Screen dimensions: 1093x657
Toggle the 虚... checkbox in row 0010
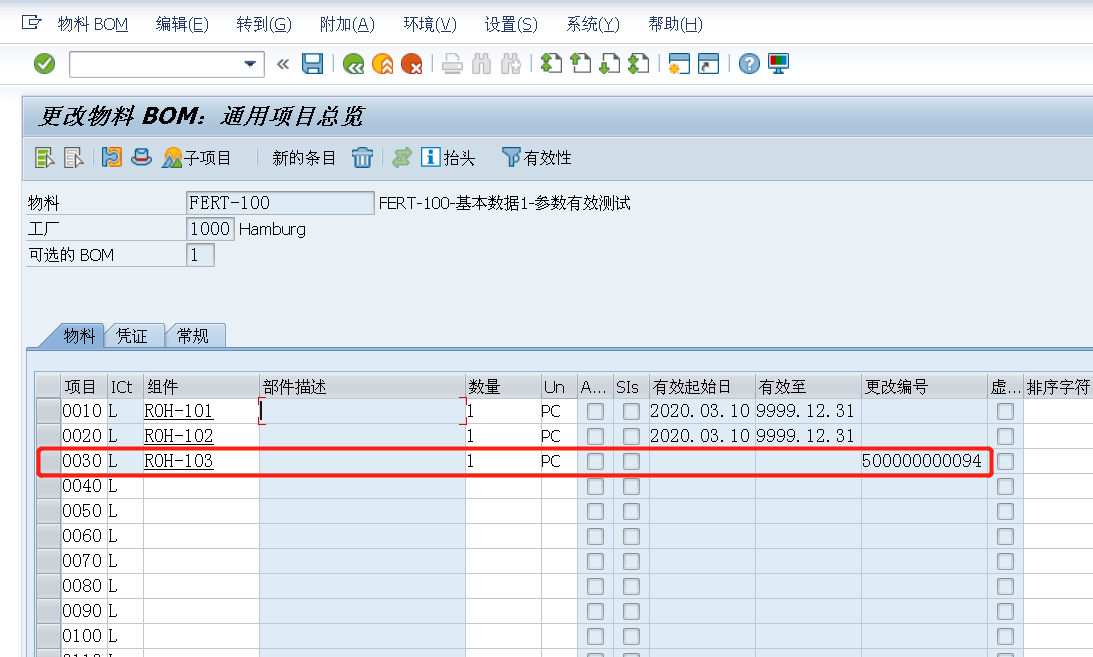1005,411
